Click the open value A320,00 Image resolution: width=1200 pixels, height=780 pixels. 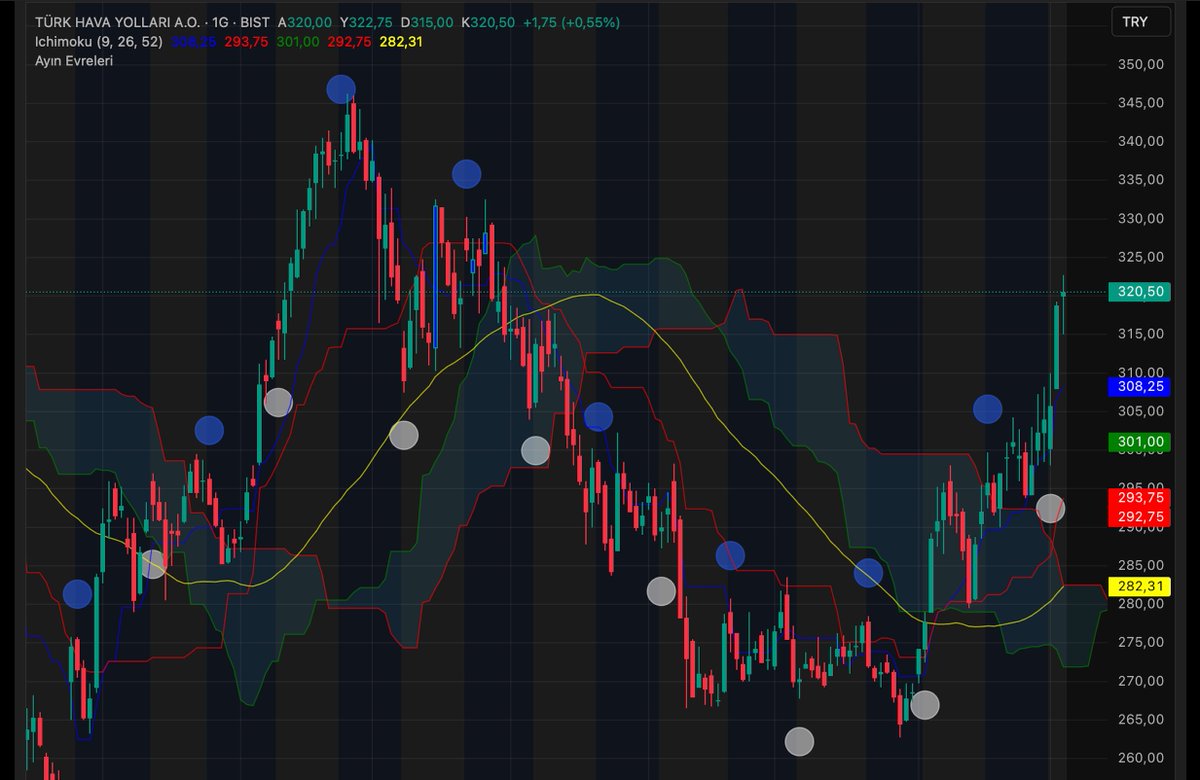pyautogui.click(x=306, y=22)
